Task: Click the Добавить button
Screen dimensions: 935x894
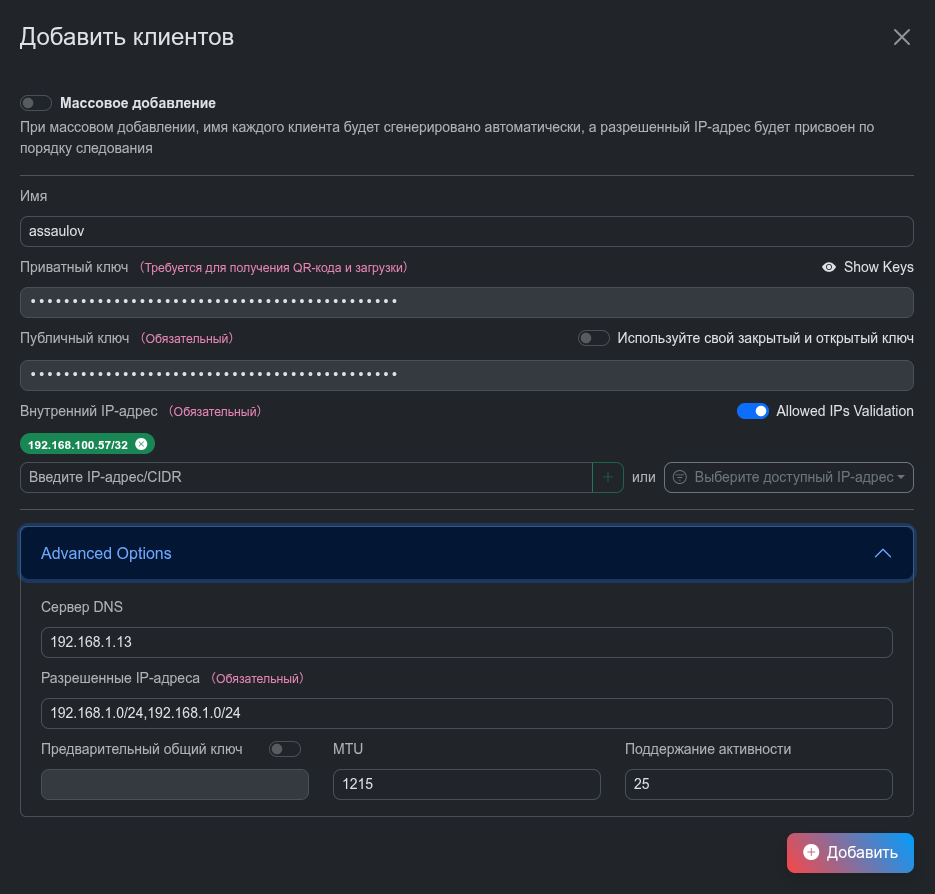Action: (x=850, y=853)
